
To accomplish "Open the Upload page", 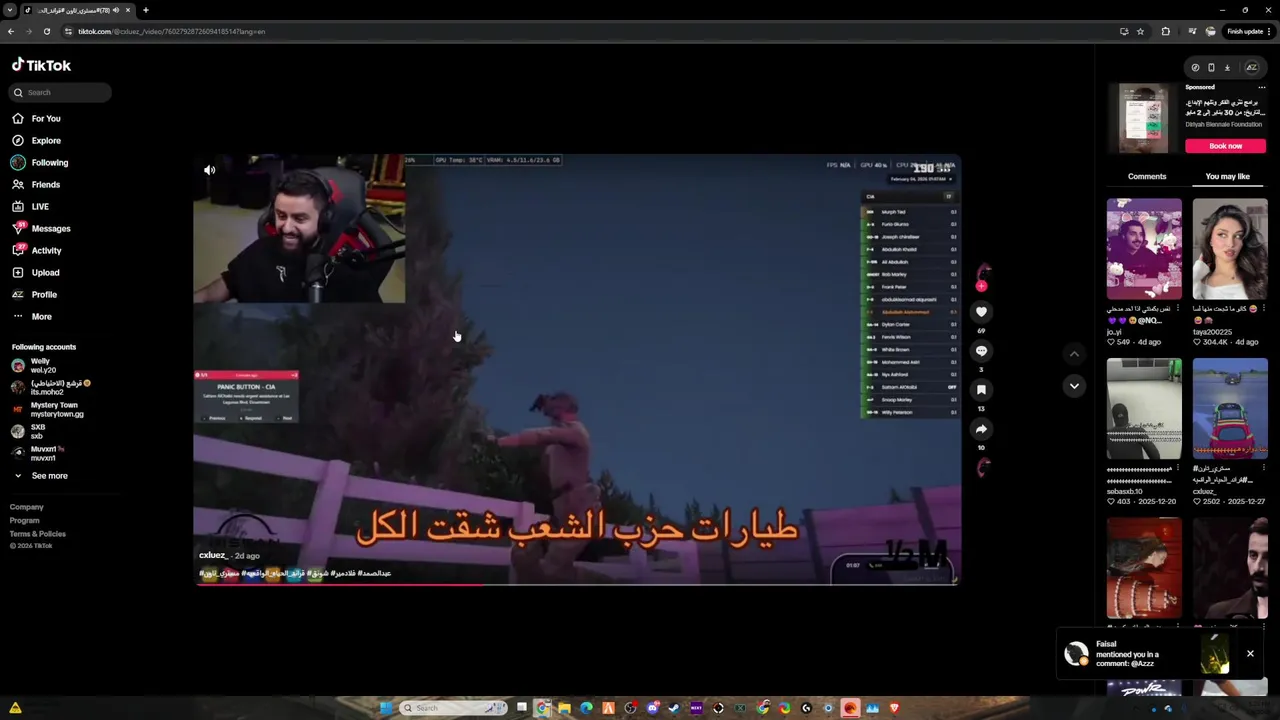I will tap(36, 272).
